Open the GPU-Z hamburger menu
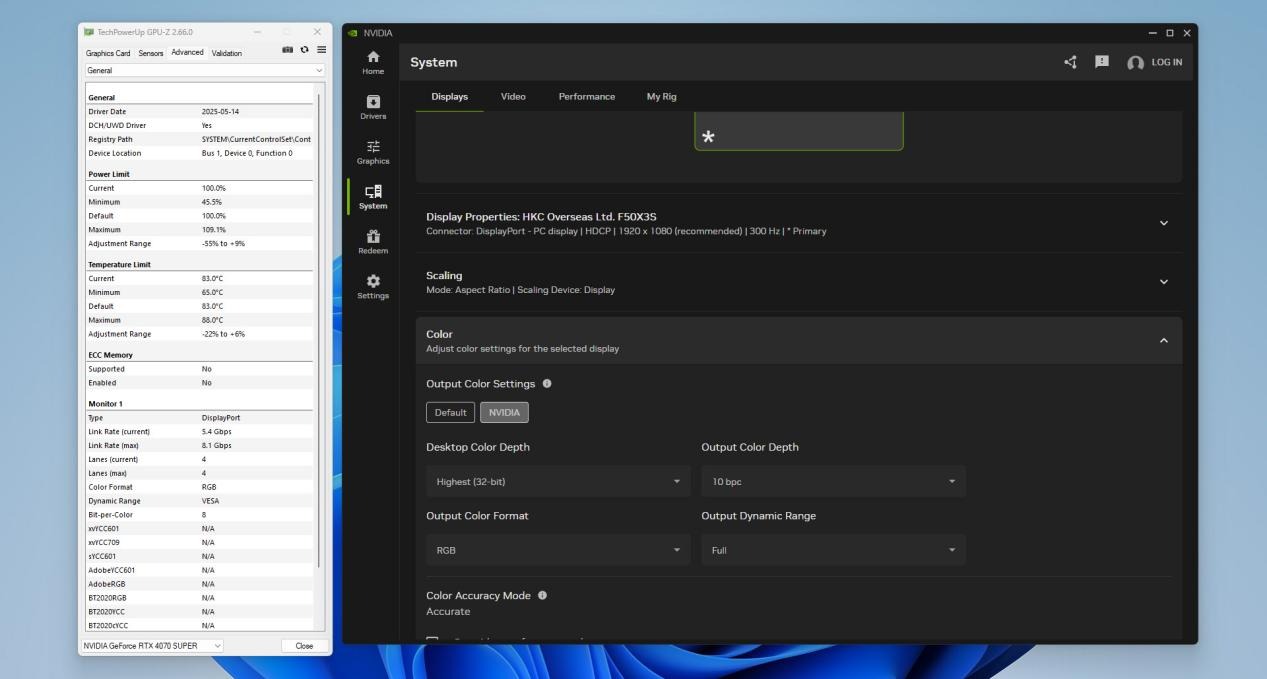 pos(321,50)
